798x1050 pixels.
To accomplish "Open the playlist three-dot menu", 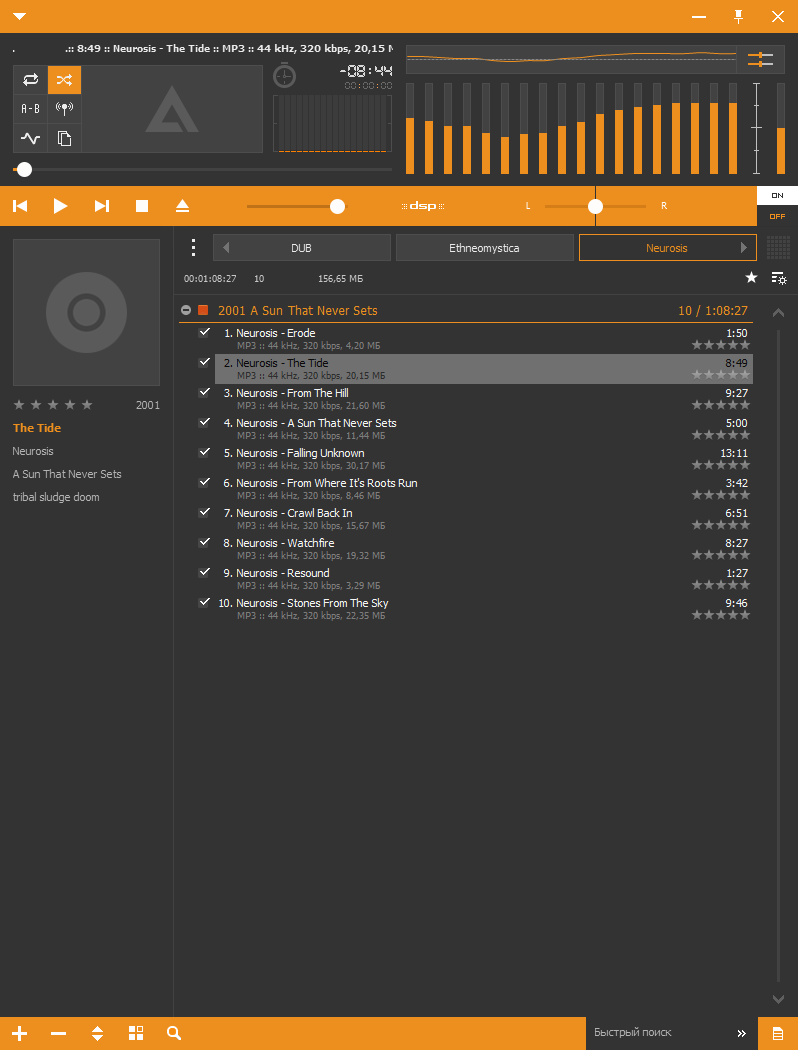I will [x=193, y=248].
